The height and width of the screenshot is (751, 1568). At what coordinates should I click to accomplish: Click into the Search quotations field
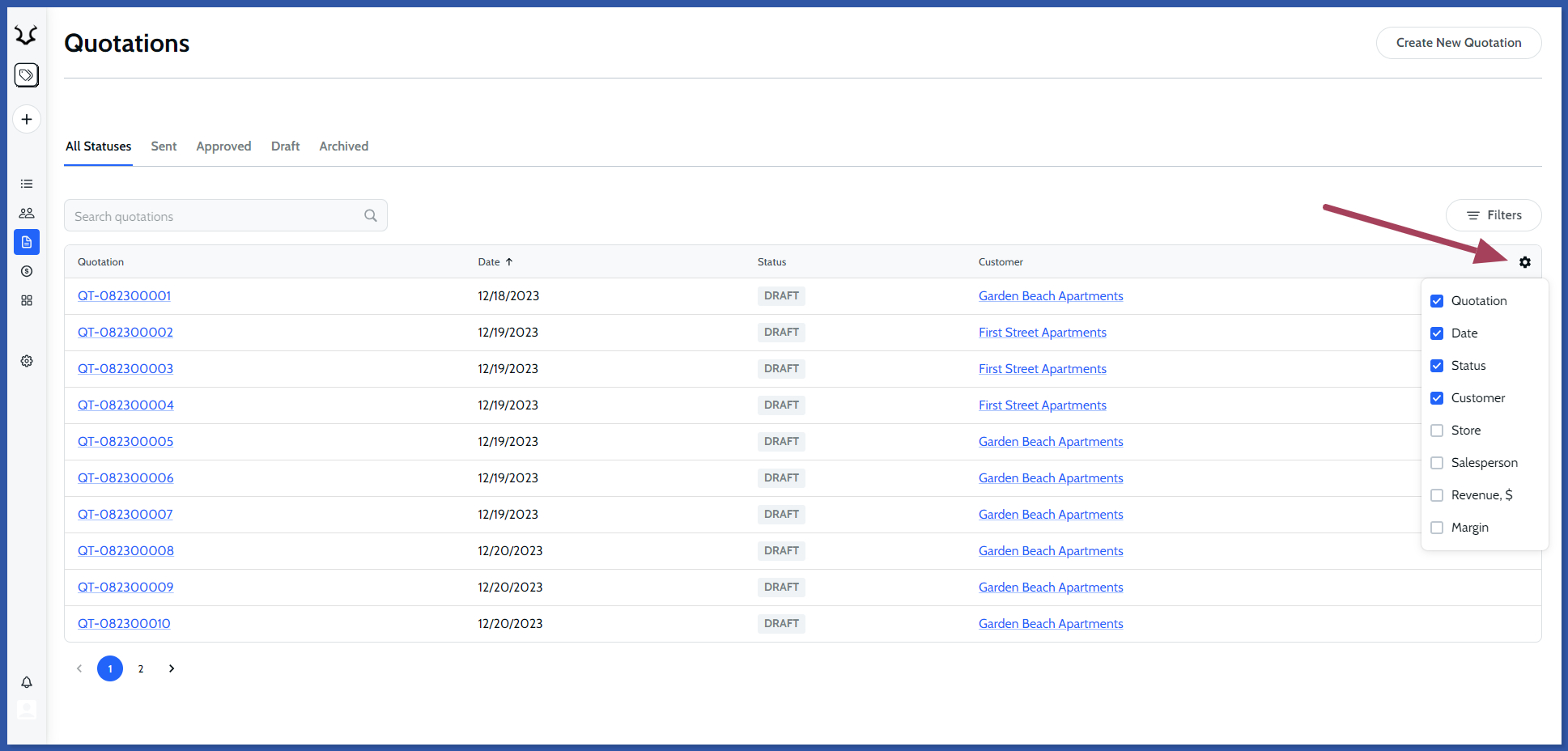(226, 215)
